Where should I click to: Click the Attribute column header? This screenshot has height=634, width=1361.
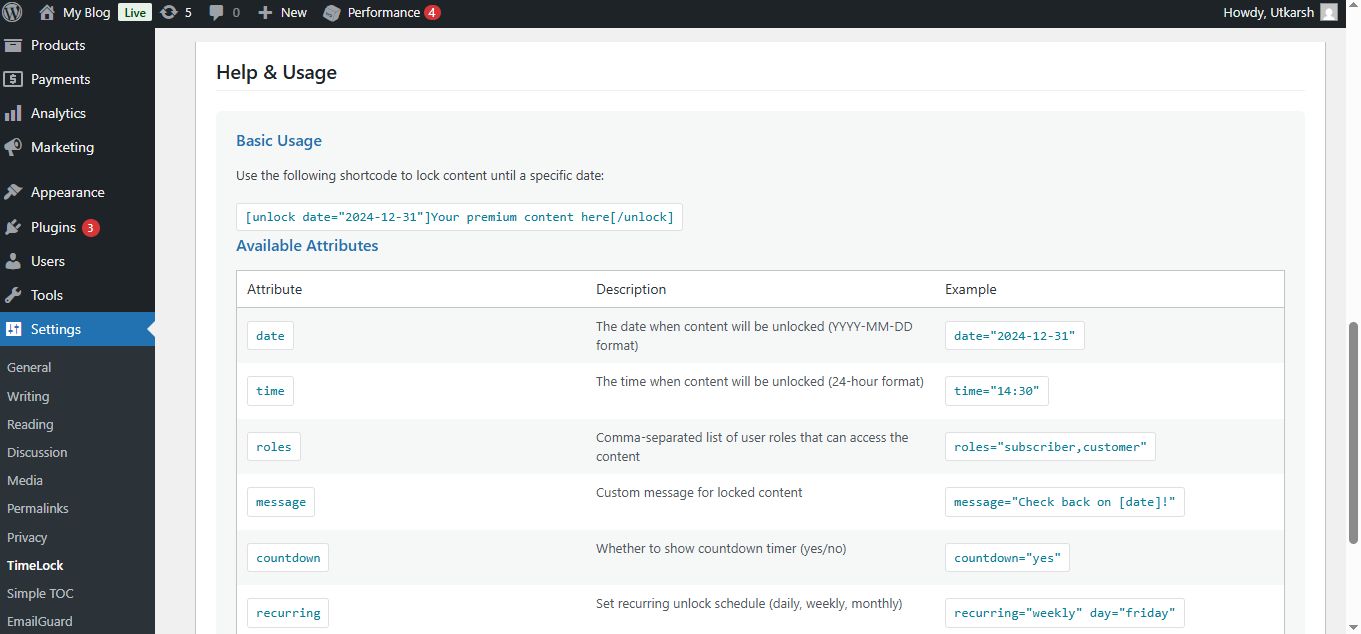(x=274, y=289)
